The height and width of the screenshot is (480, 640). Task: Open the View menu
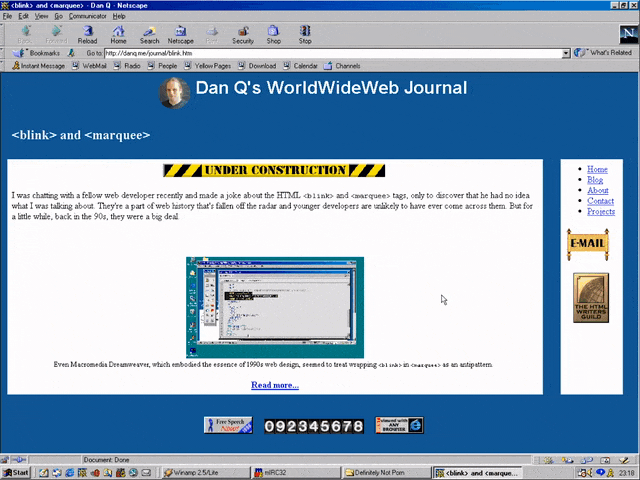click(41, 17)
